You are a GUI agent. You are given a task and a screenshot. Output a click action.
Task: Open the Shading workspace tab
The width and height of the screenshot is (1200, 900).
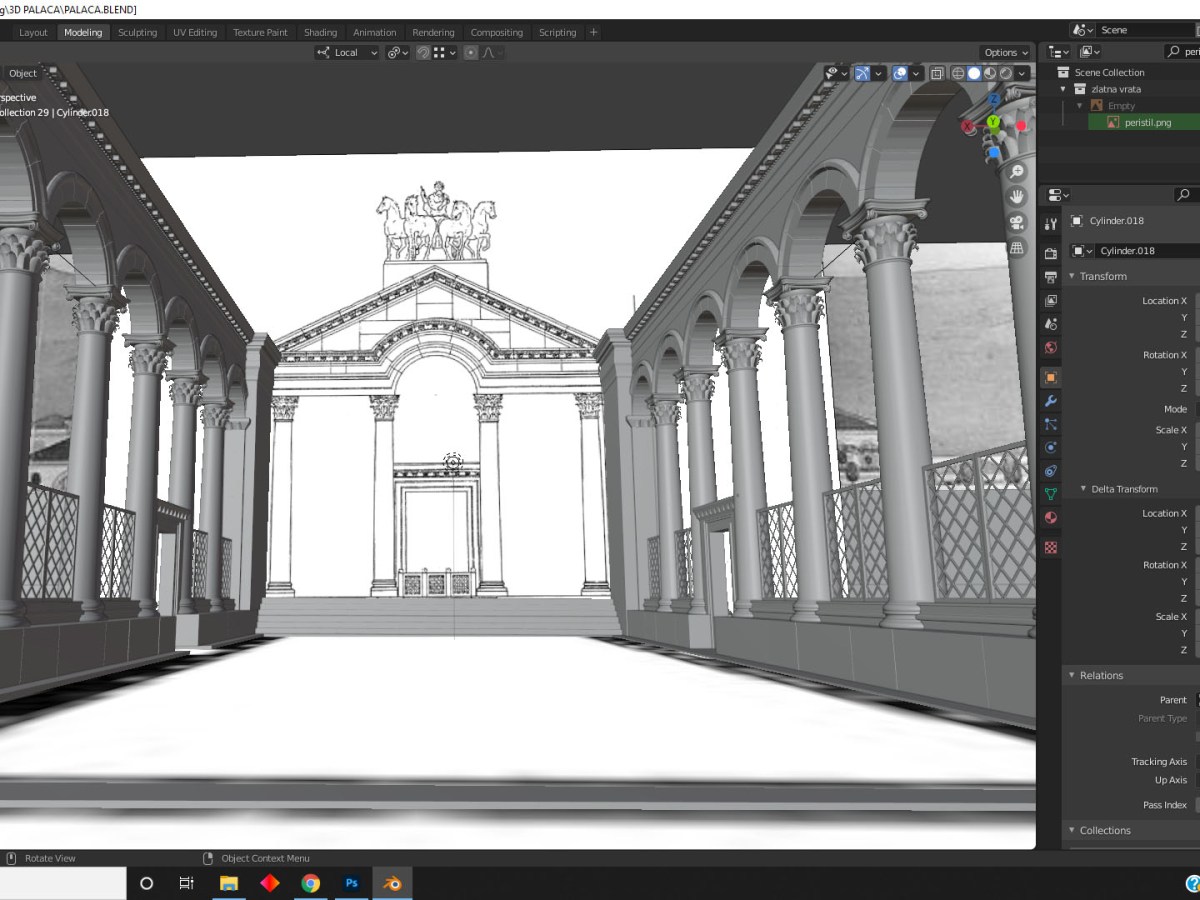tap(320, 31)
